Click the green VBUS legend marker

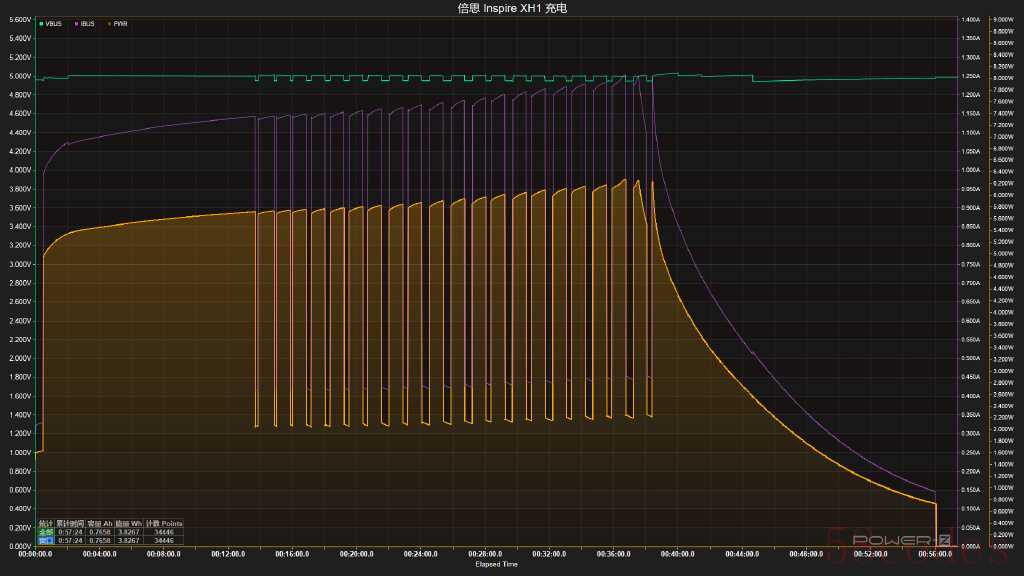[41, 23]
